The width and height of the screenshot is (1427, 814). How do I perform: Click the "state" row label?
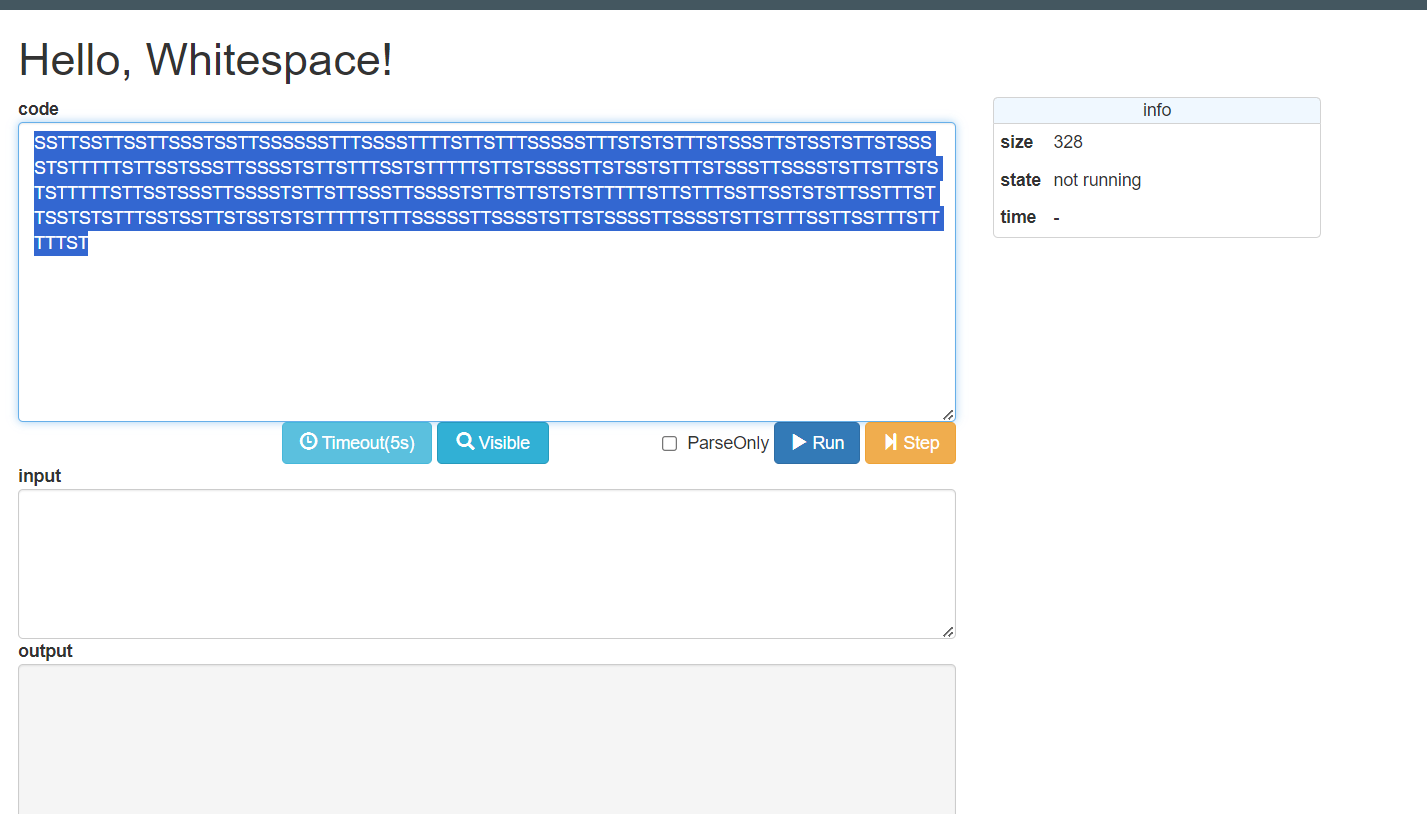point(1020,180)
